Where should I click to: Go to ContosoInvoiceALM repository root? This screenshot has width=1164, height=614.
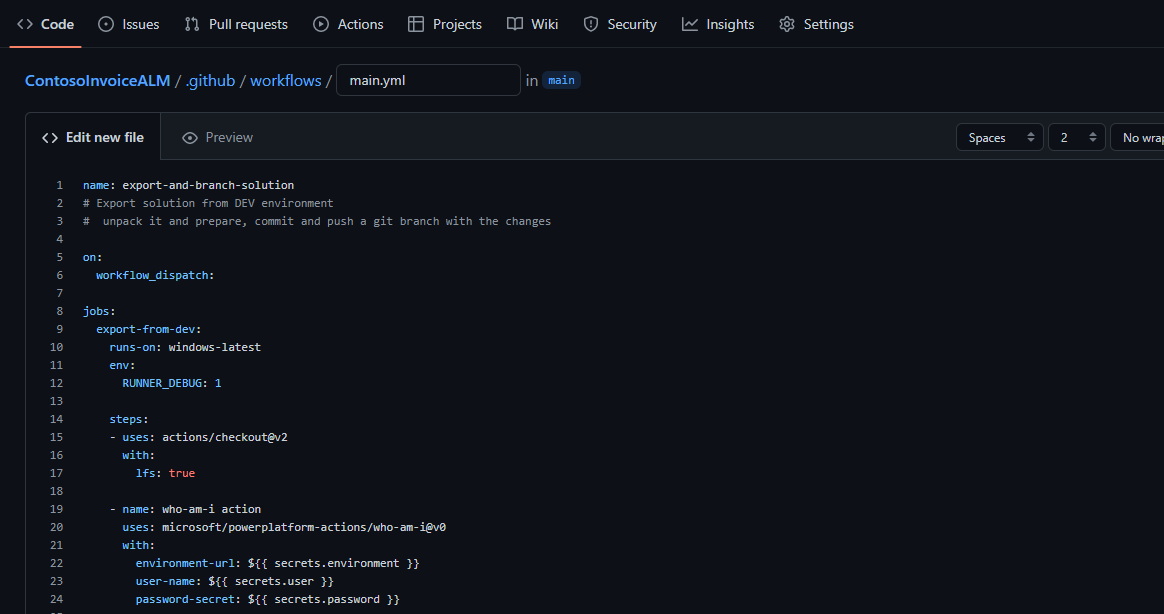click(x=97, y=80)
